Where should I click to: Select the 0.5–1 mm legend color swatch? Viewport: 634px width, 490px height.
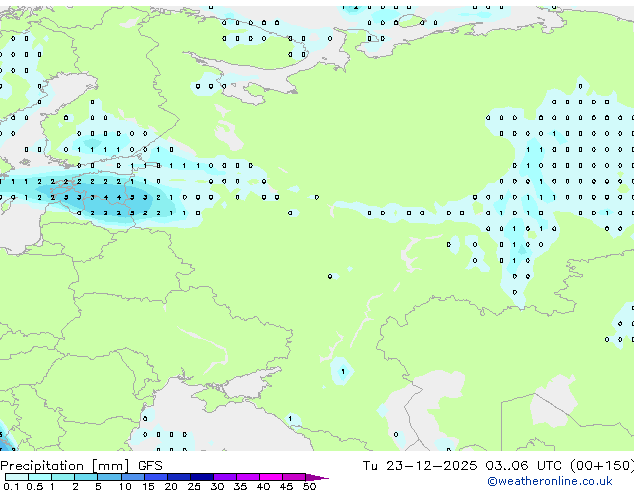[40, 477]
